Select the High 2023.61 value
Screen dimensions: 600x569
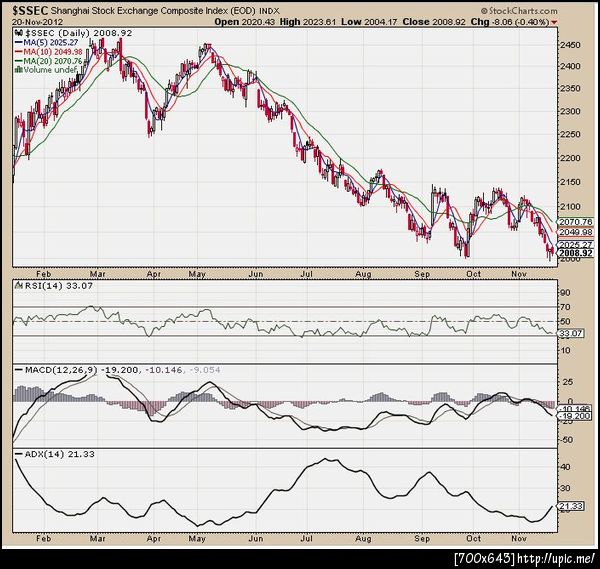pyautogui.click(x=308, y=22)
